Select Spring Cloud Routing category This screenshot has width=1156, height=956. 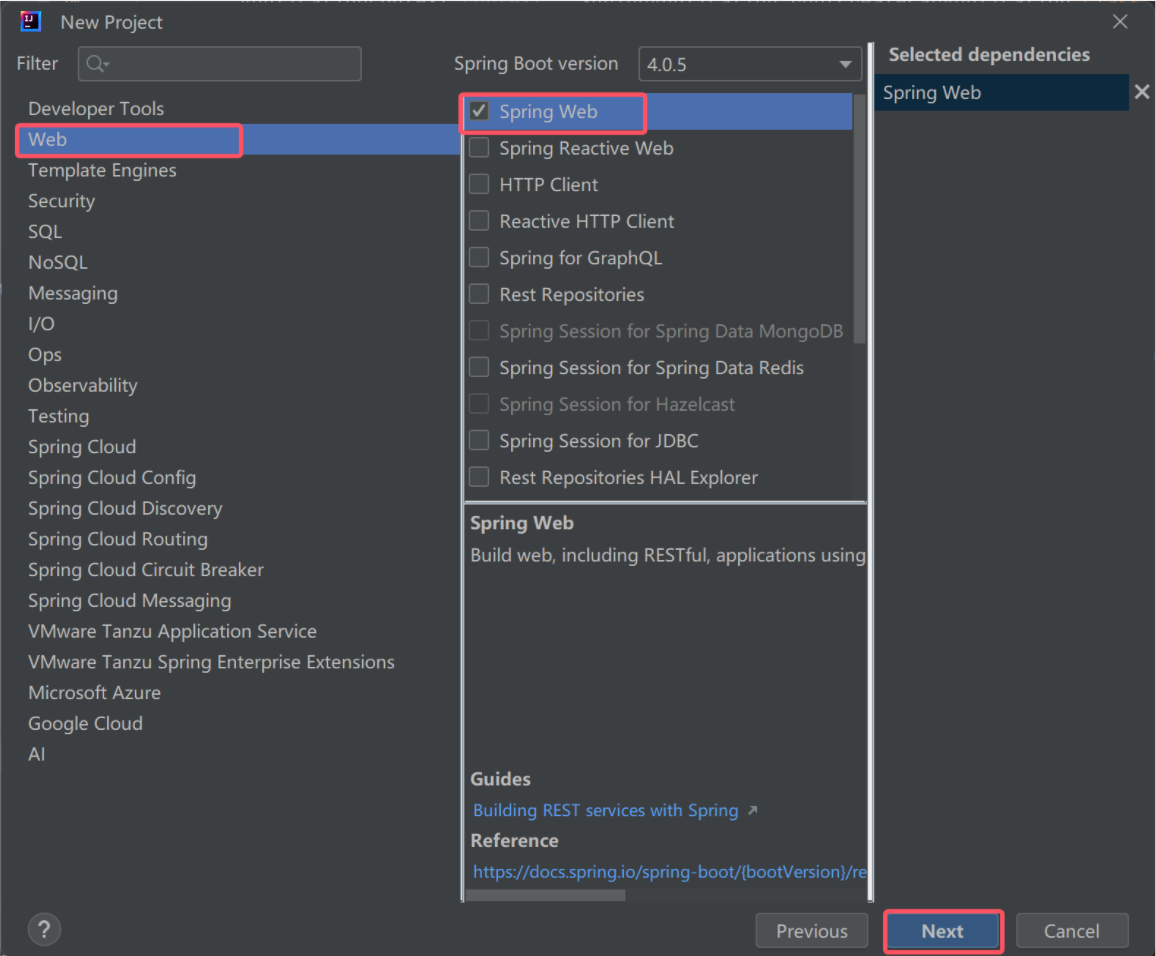click(117, 539)
